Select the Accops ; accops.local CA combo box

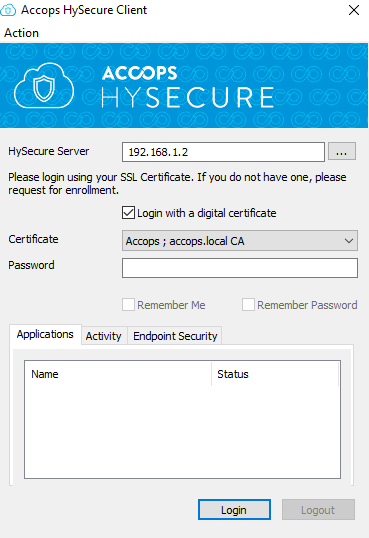[240, 241]
